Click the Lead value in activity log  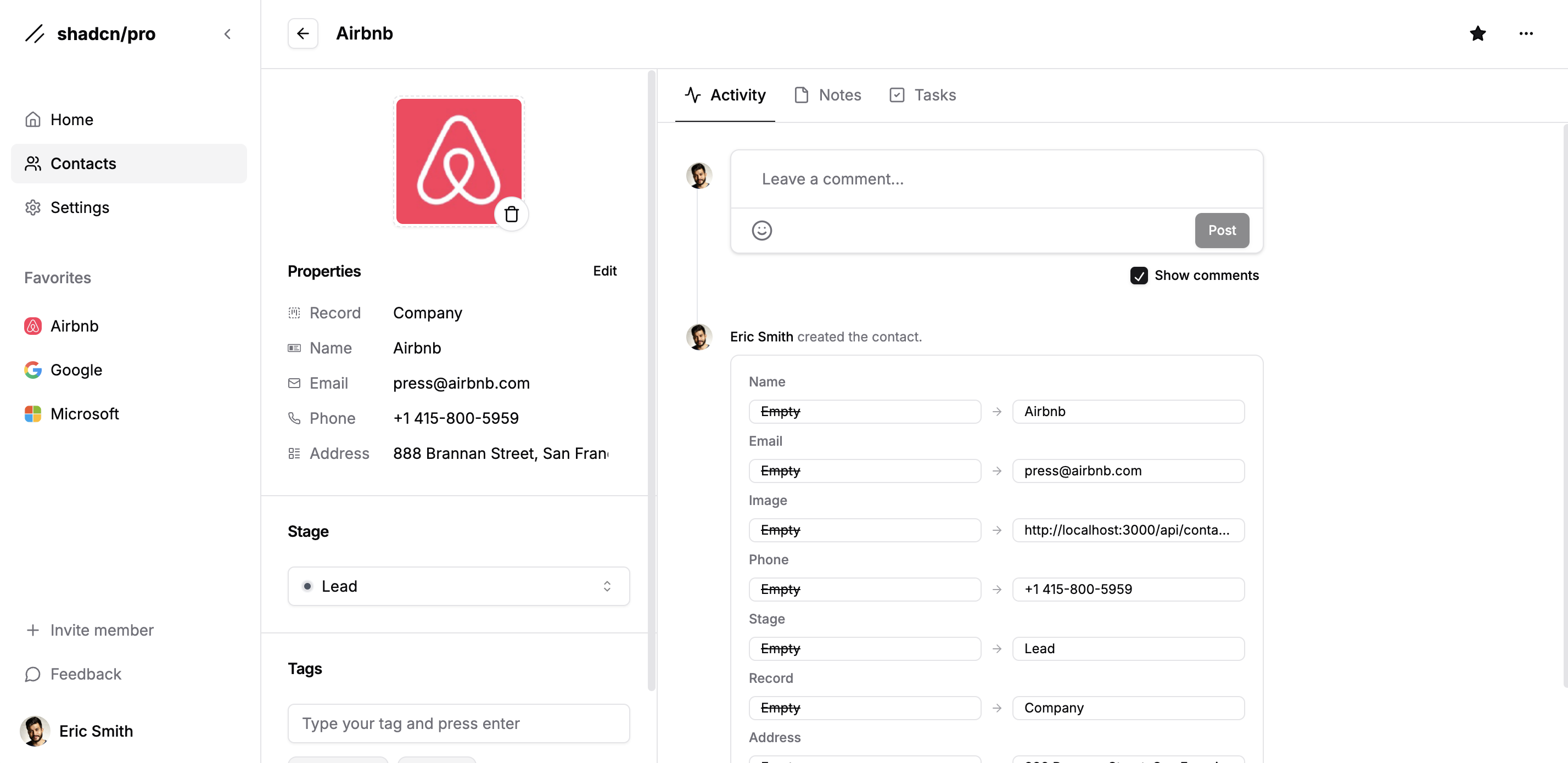(1128, 649)
